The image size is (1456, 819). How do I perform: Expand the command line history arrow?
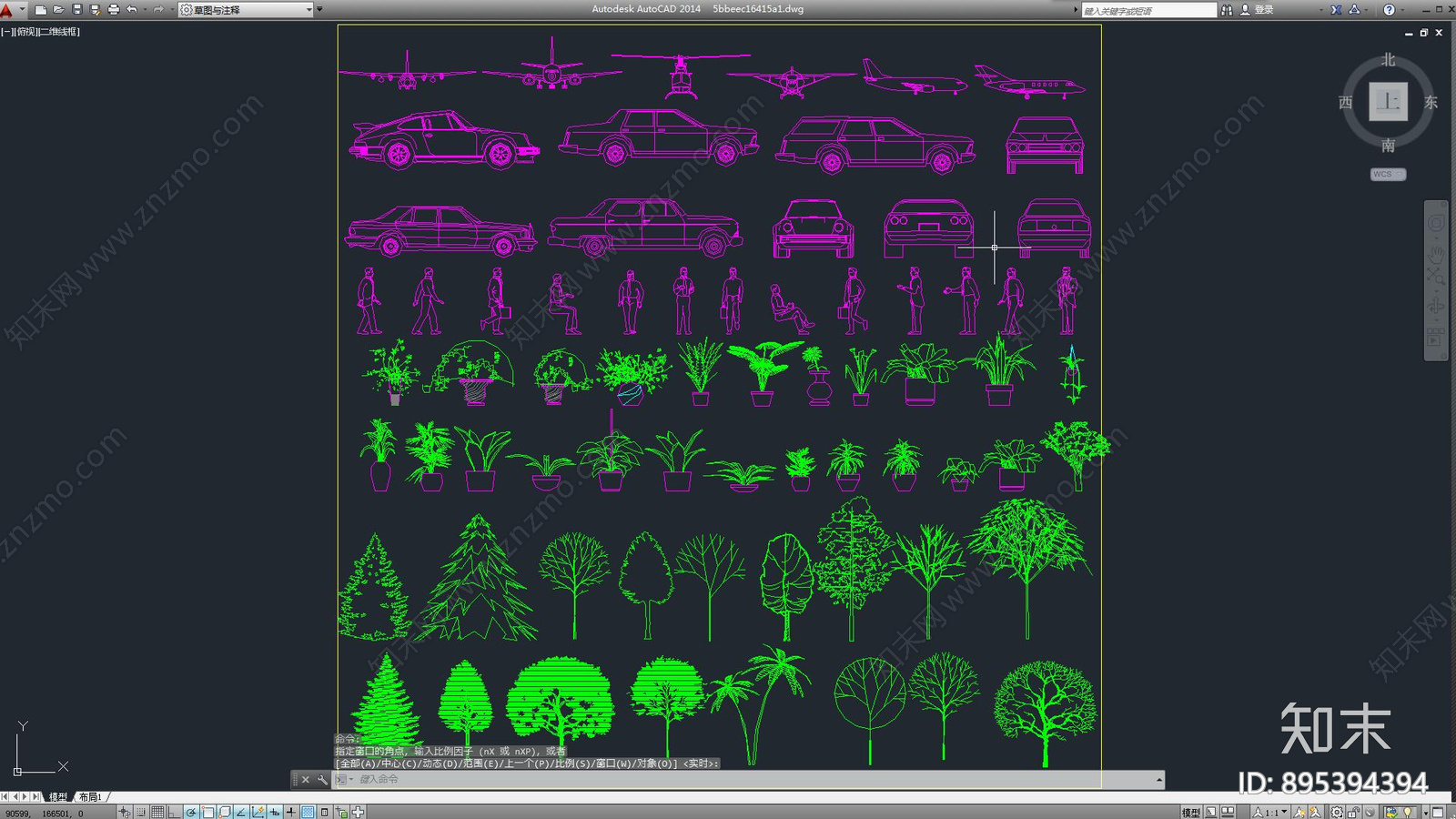[1159, 780]
